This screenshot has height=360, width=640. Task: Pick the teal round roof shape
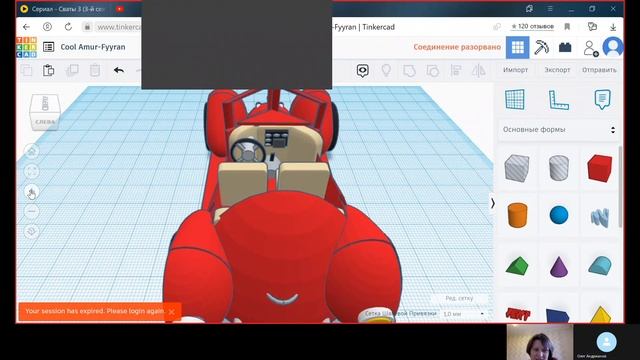tap(600, 265)
